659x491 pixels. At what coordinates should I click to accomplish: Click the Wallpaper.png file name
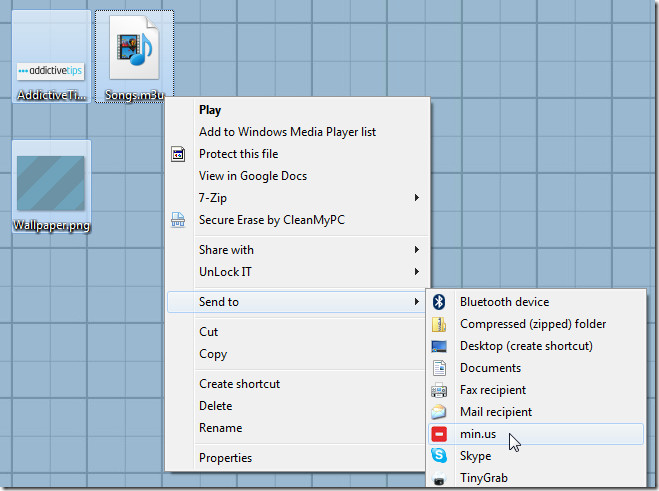point(51,225)
